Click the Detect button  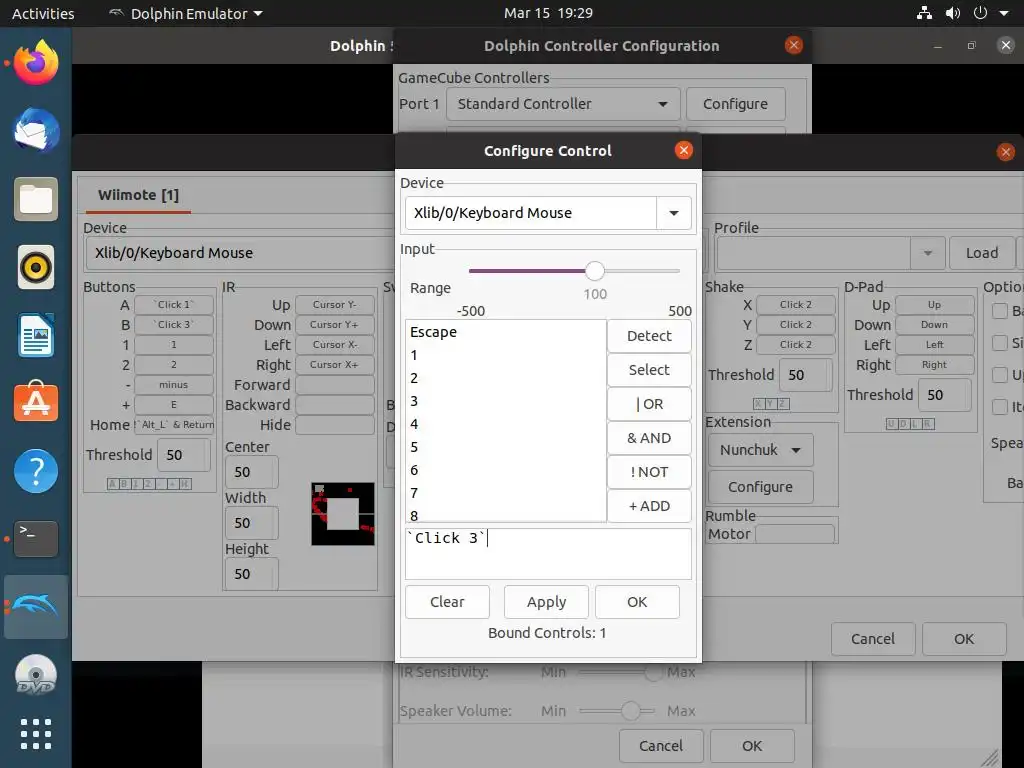click(649, 336)
